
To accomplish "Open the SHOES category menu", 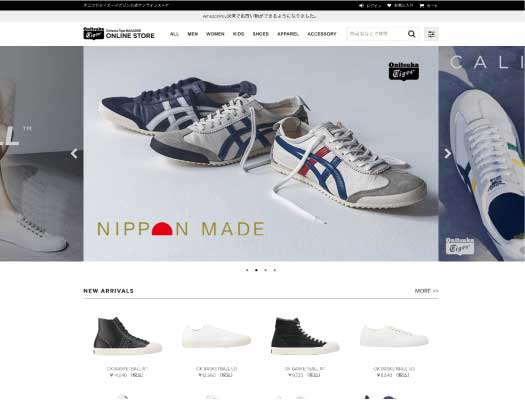I will point(261,34).
